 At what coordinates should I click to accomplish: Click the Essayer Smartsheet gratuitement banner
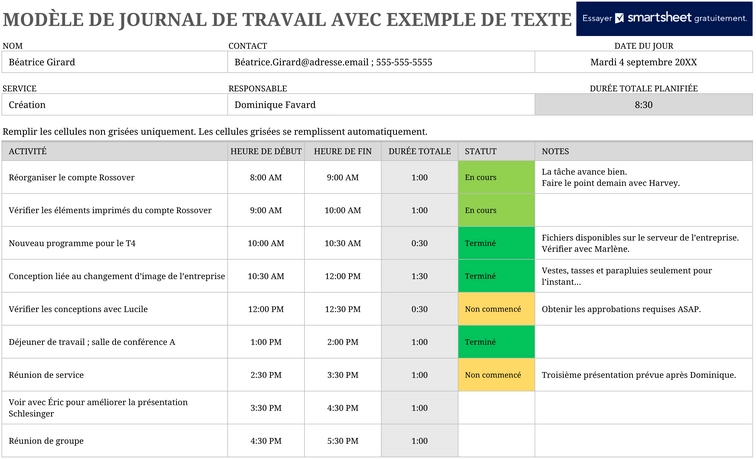[x=664, y=18]
